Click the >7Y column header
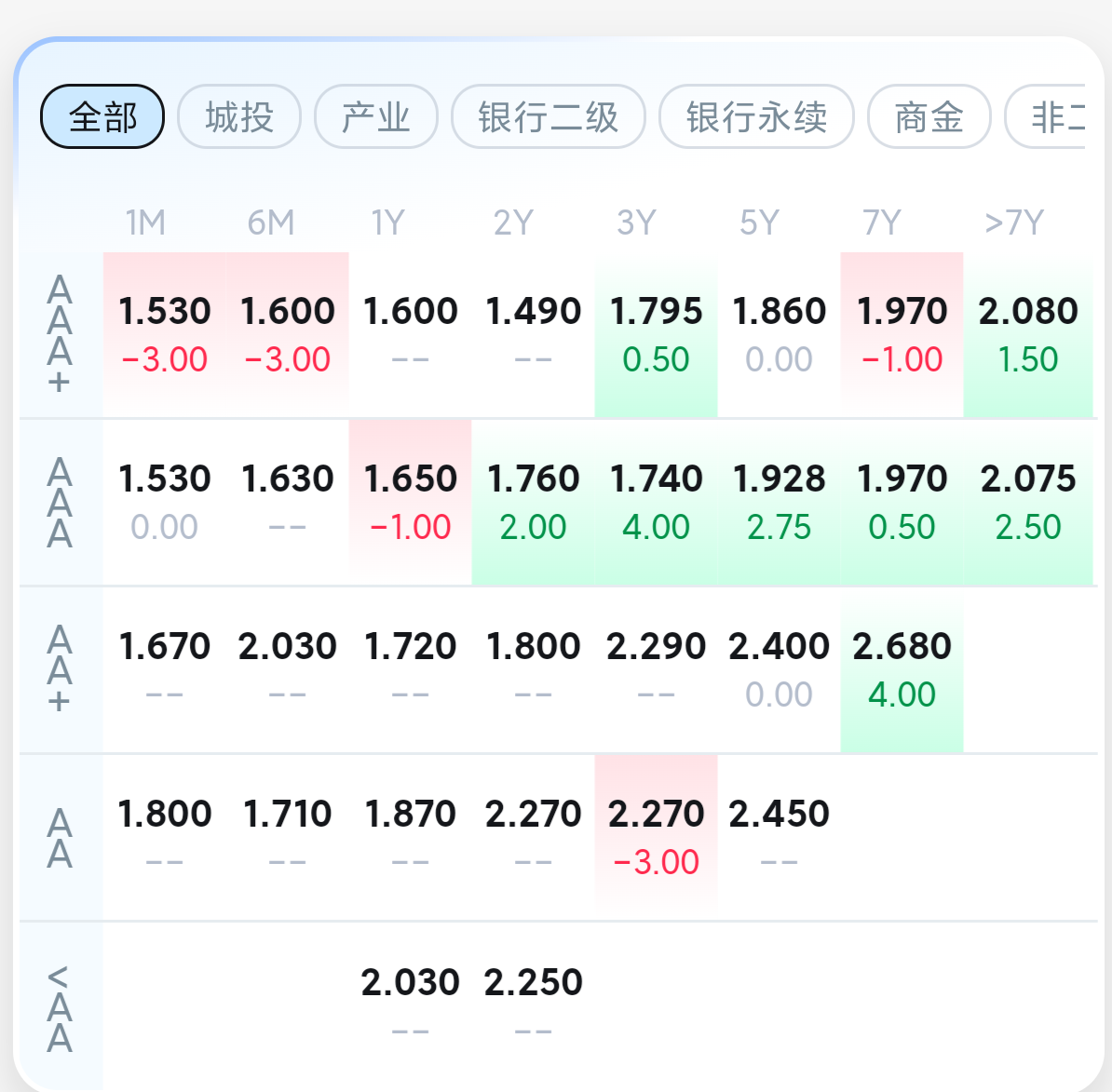Image resolution: width=1112 pixels, height=1092 pixels. click(x=1014, y=223)
